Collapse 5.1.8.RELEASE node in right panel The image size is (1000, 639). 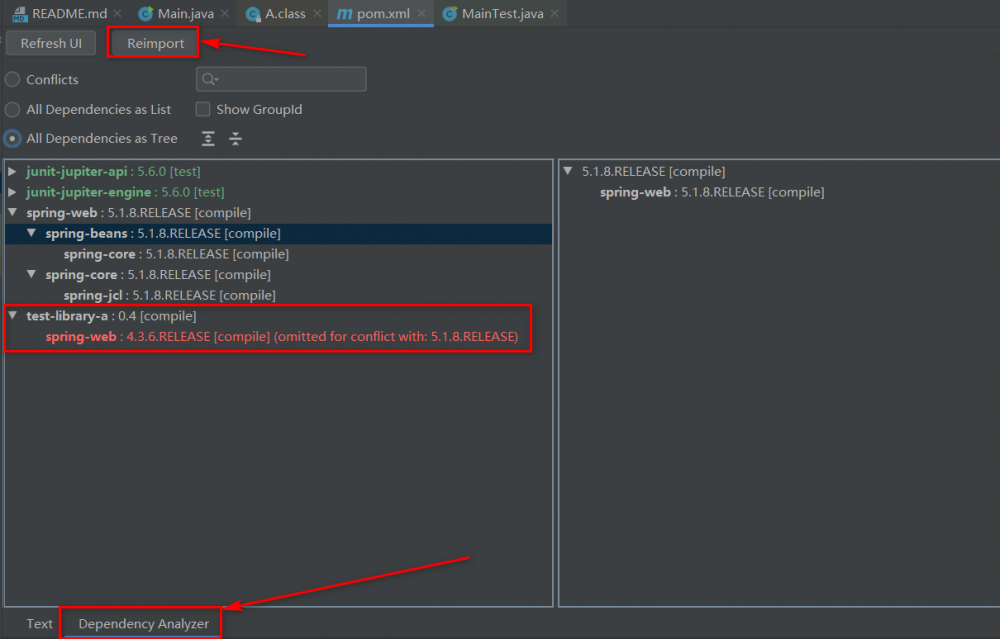(x=568, y=172)
